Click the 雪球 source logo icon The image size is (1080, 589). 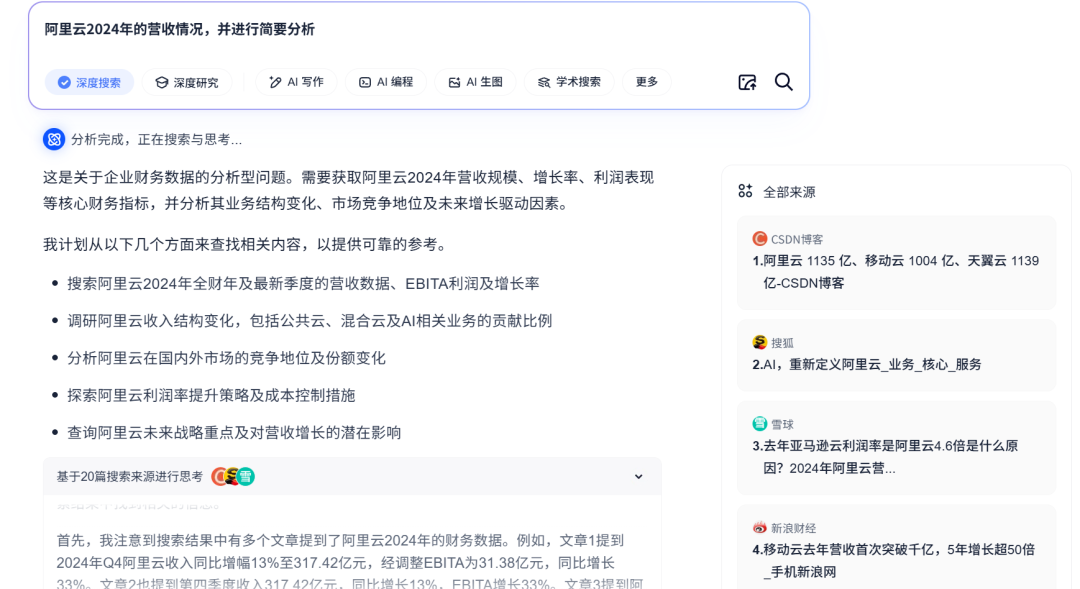pos(760,424)
